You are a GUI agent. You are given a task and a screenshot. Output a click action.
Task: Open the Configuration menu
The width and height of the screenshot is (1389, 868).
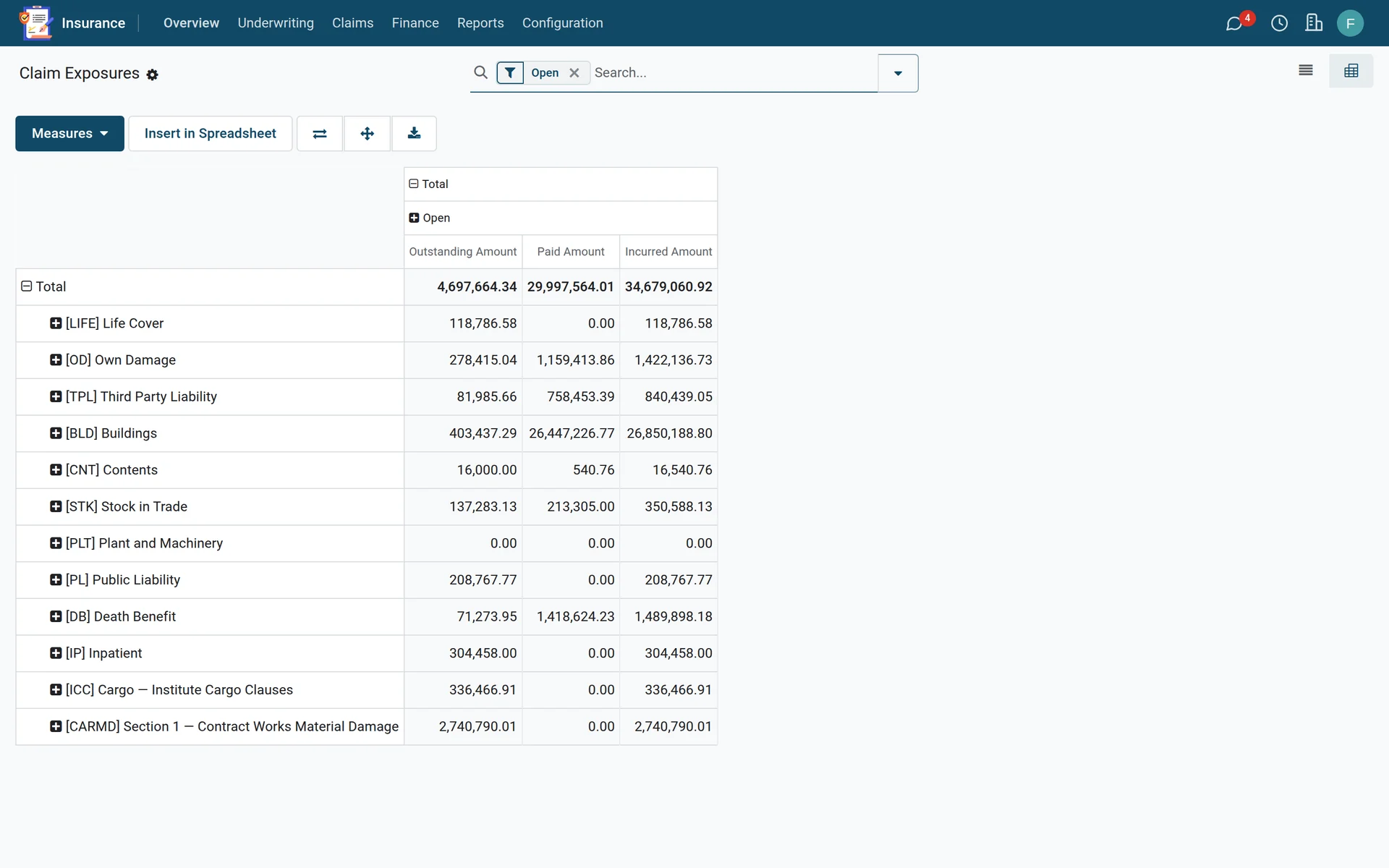click(x=562, y=23)
